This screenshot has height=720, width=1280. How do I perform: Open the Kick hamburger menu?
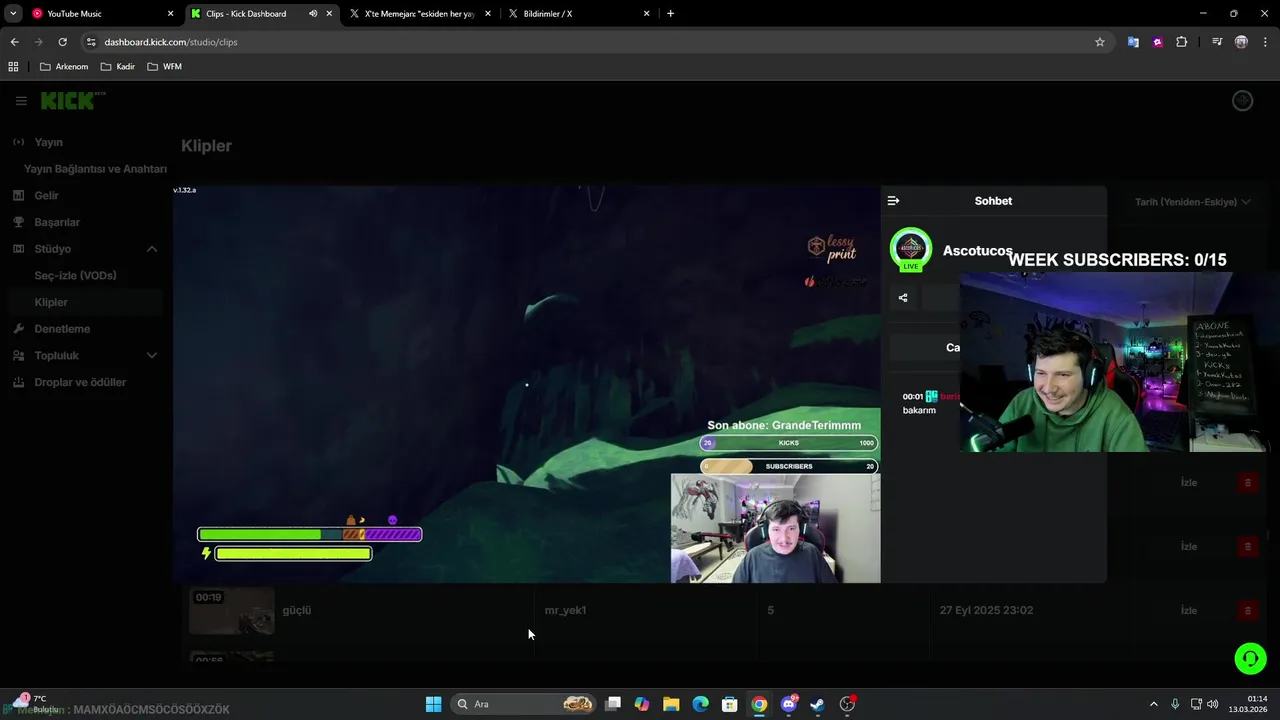(x=21, y=101)
